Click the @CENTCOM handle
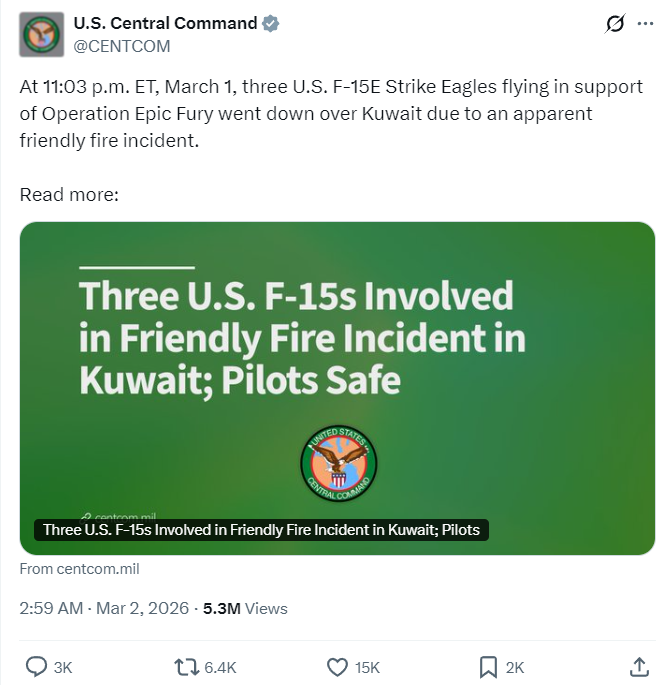The width and height of the screenshot is (668, 685). click(122, 46)
